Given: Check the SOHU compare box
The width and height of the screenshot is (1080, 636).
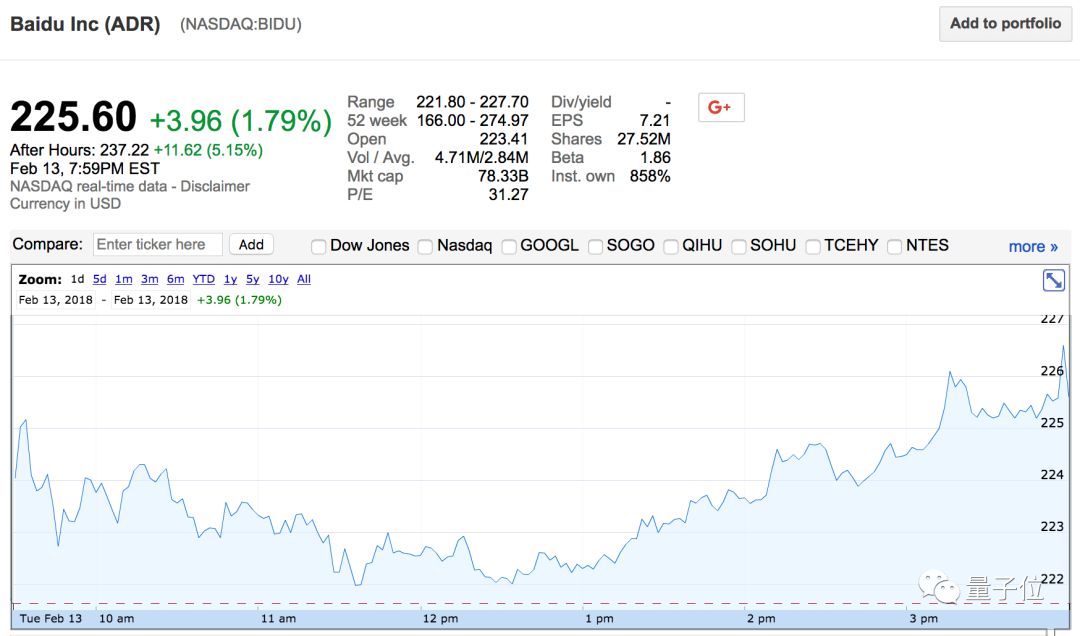Looking at the screenshot, I should point(739,247).
